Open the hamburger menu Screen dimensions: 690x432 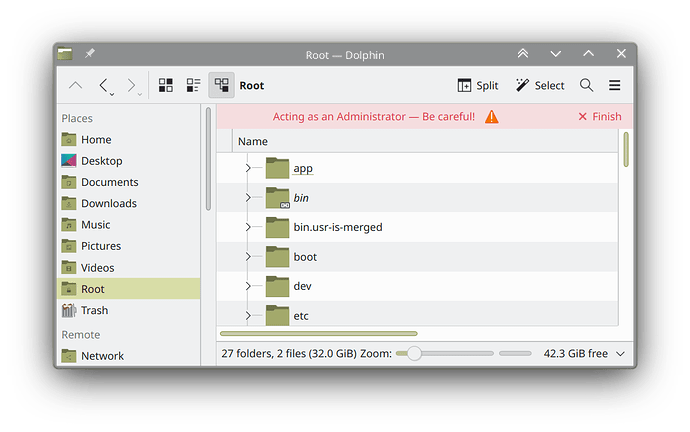tap(615, 85)
